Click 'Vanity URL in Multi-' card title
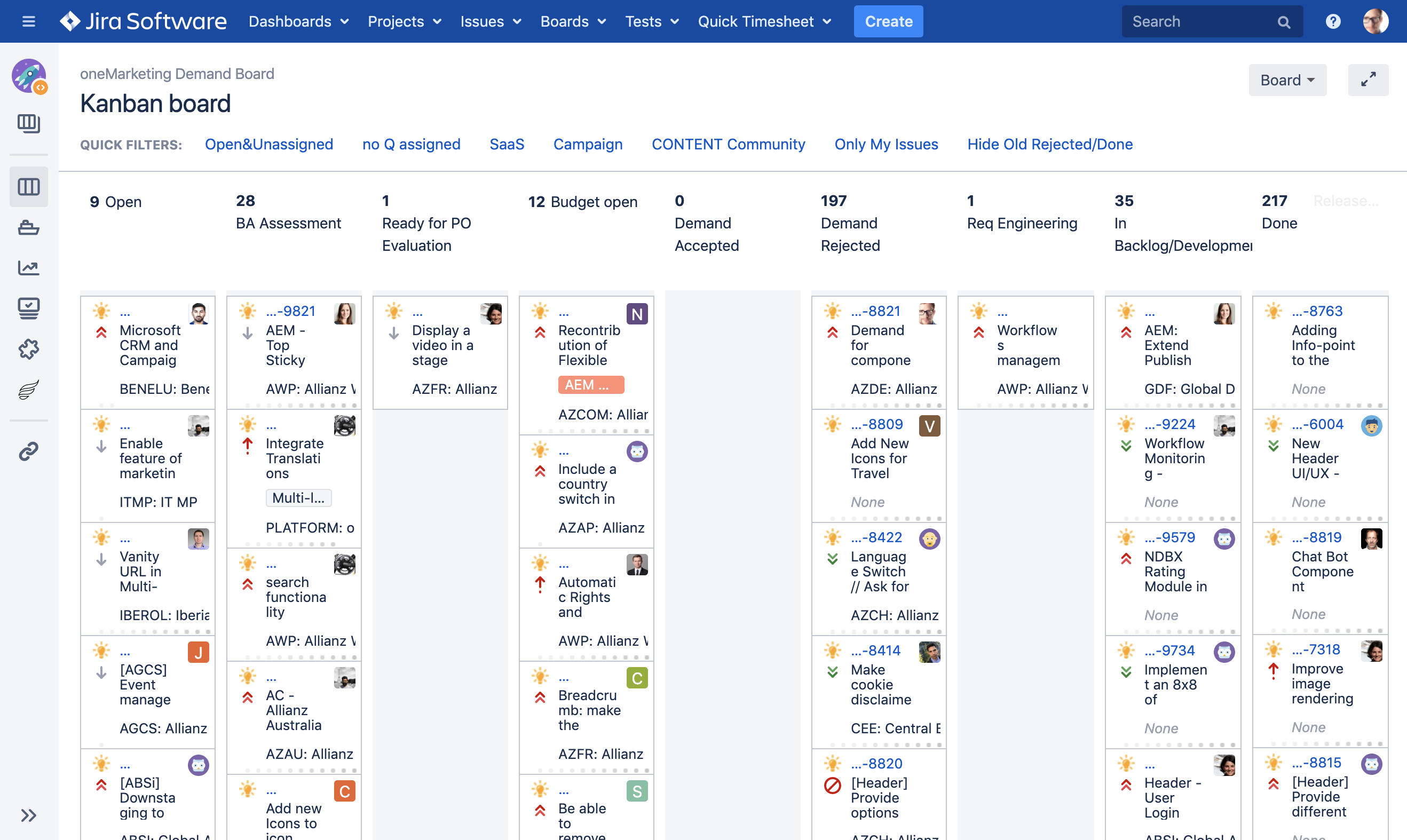This screenshot has width=1407, height=840. pos(140,572)
